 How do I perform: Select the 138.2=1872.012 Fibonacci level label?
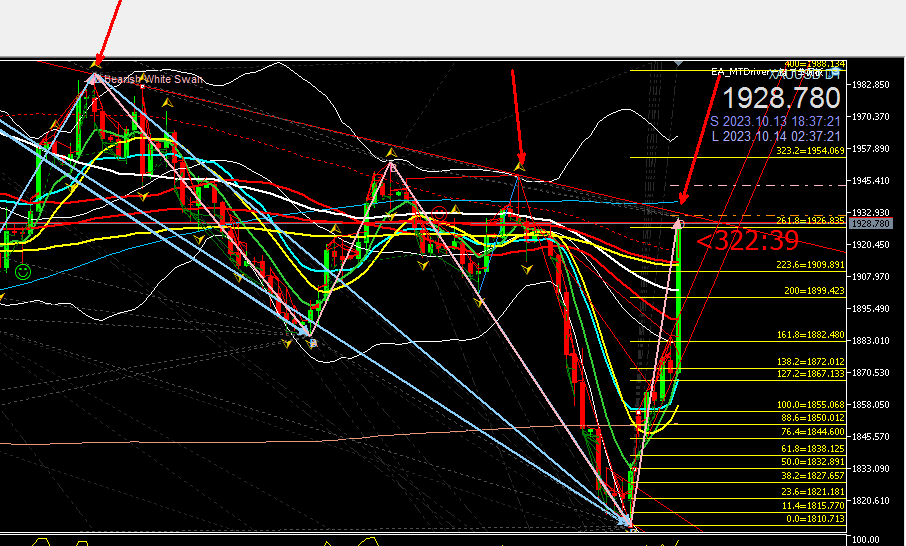tap(810, 362)
